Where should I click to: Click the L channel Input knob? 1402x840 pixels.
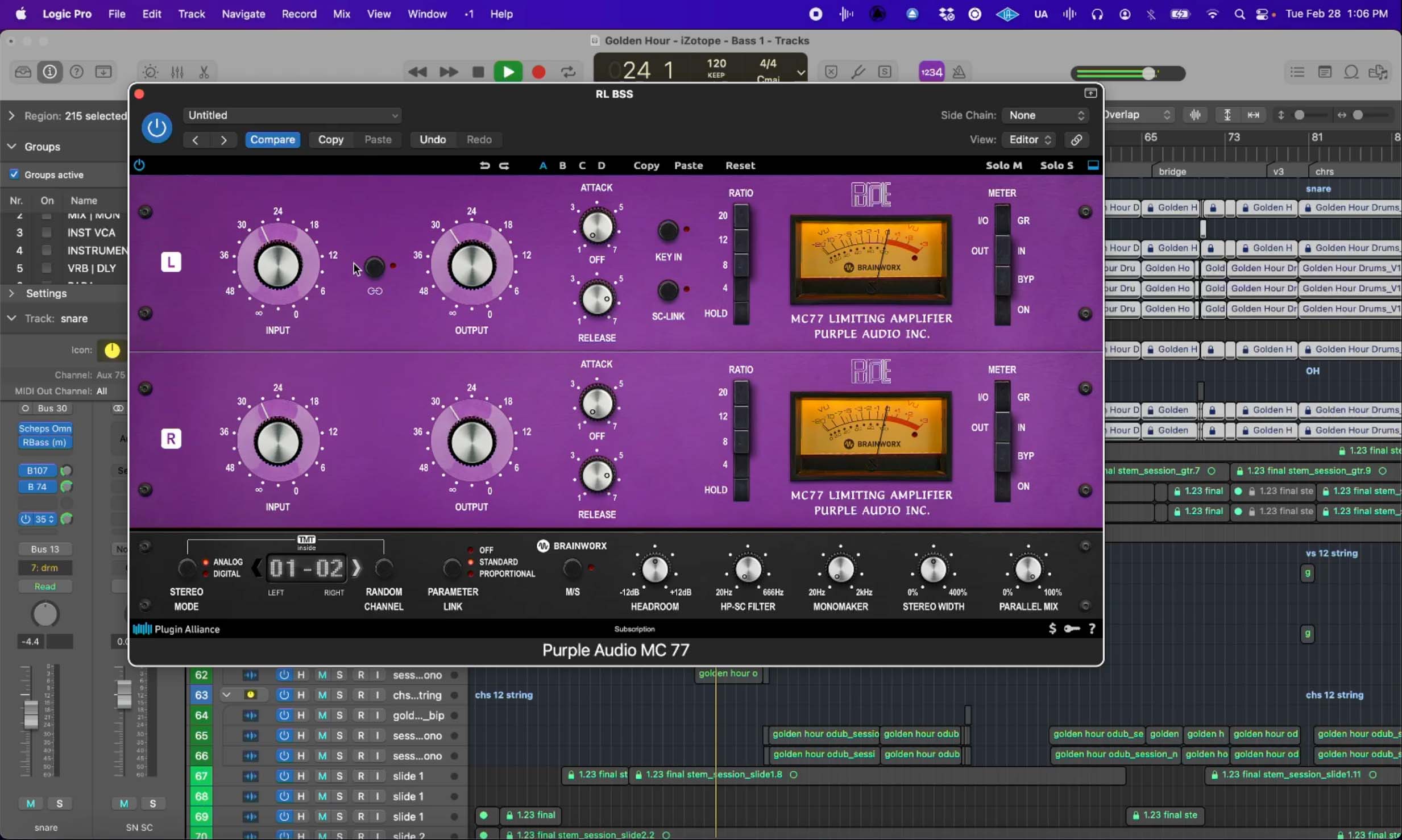277,265
